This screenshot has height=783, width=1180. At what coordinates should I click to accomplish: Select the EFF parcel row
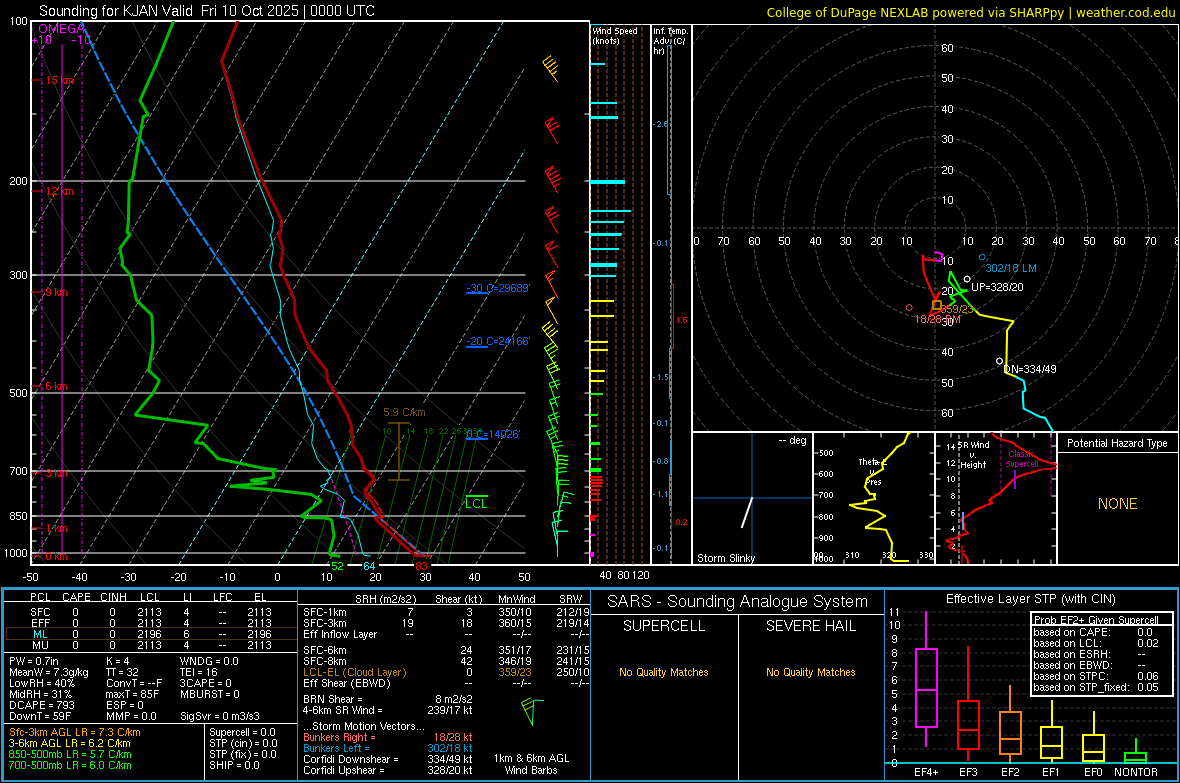point(150,623)
